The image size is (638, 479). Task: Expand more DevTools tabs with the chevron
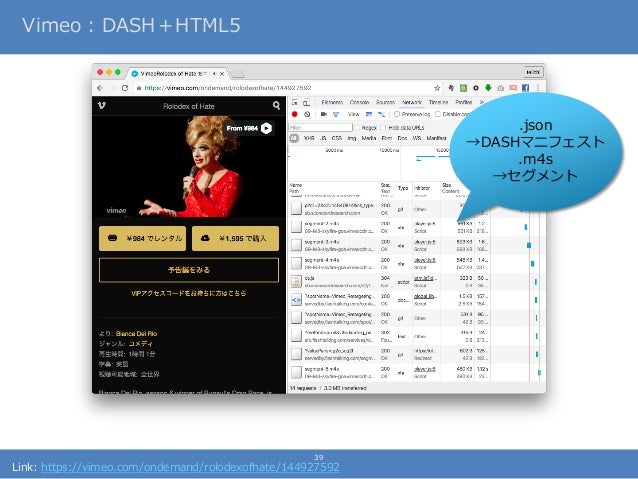click(x=481, y=103)
